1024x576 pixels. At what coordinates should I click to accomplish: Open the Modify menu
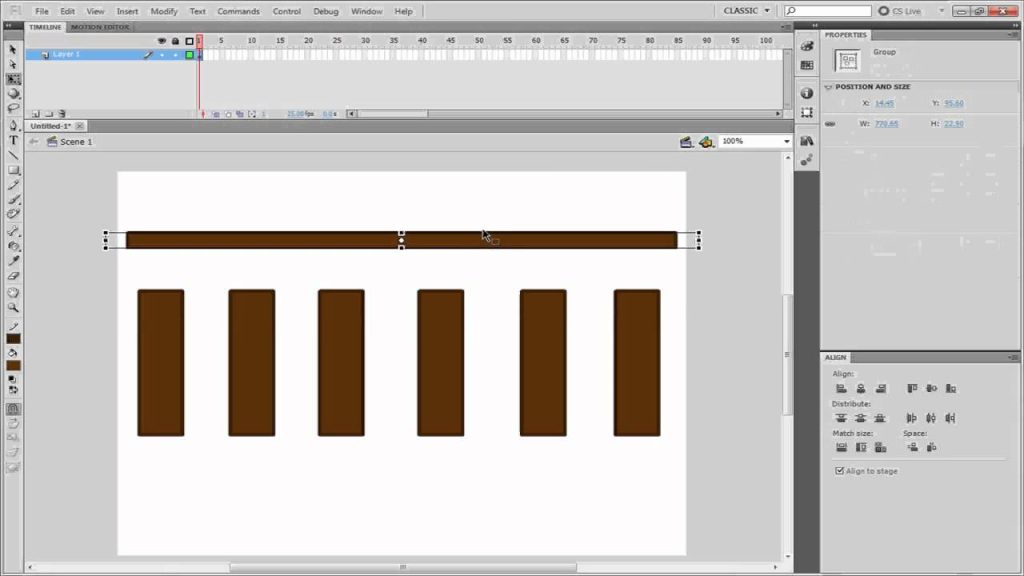coord(164,11)
